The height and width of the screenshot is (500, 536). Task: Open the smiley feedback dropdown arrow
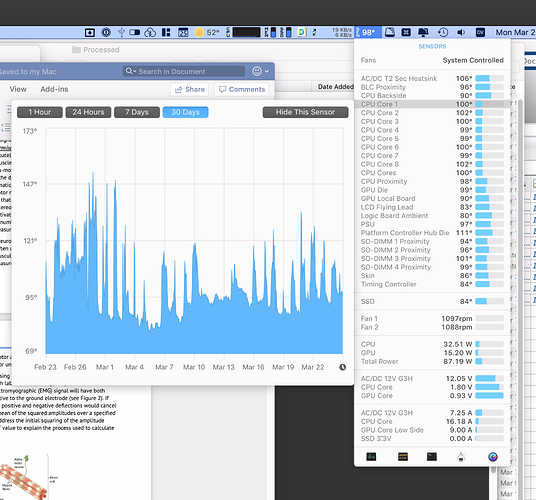click(x=267, y=71)
